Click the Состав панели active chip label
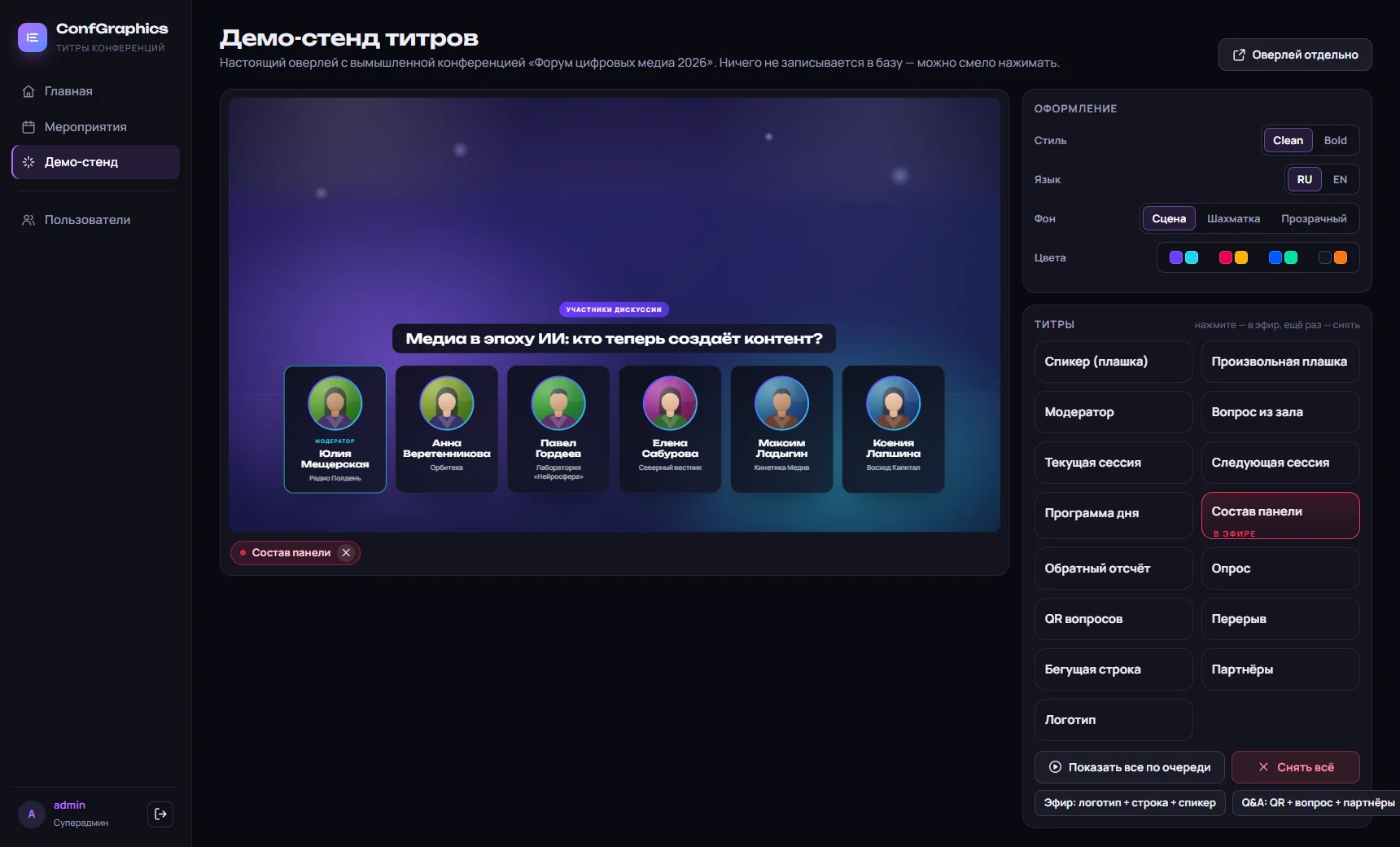 (x=291, y=552)
